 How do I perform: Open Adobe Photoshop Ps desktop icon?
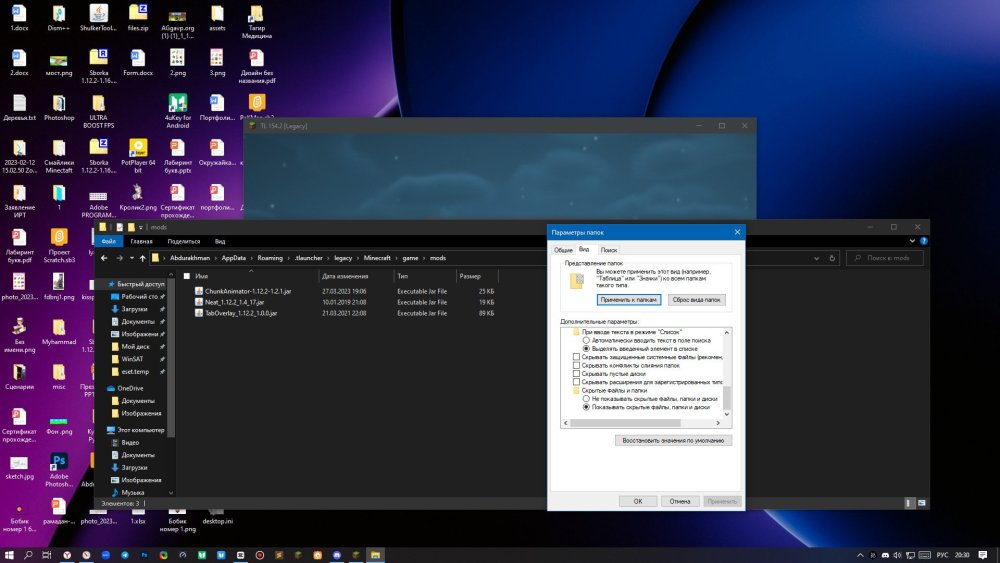[59, 470]
